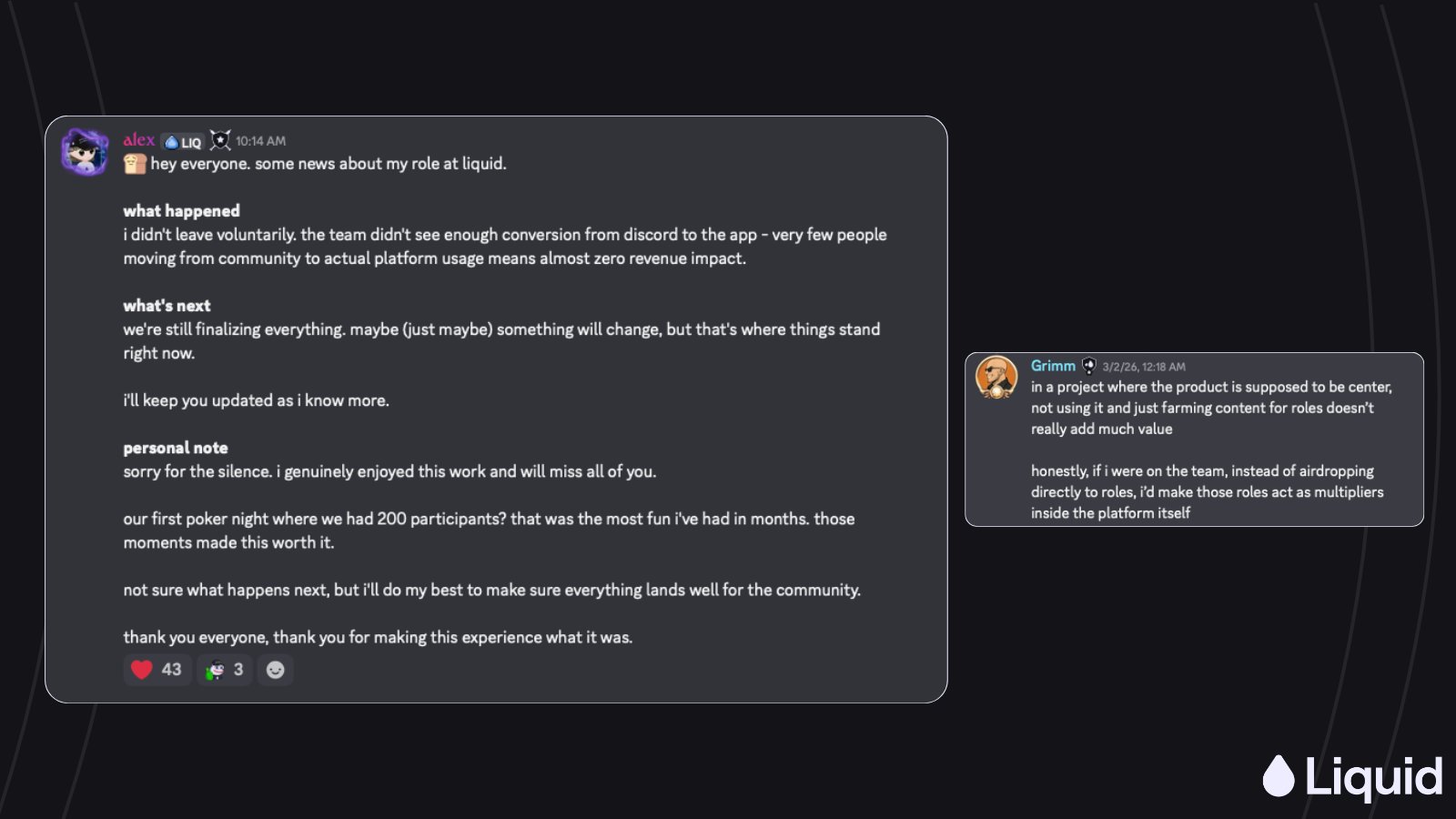Open the add reaction smiley button

click(275, 670)
